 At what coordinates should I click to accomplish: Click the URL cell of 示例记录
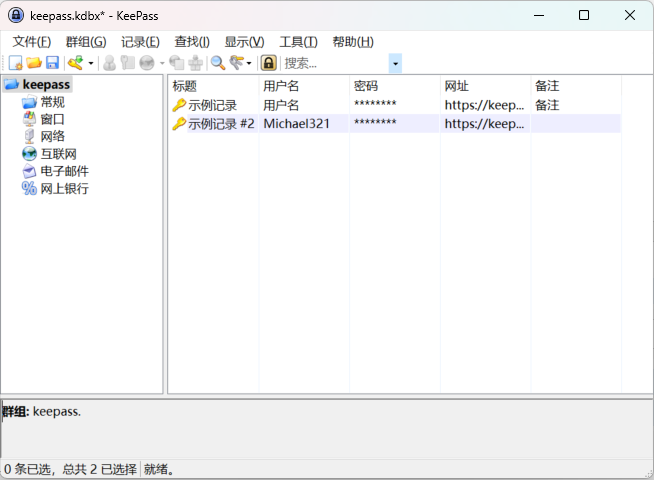[x=484, y=105]
